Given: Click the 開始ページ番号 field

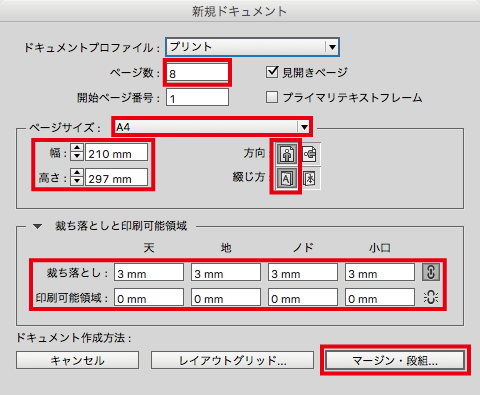Looking at the screenshot, I should pyautogui.click(x=197, y=97).
